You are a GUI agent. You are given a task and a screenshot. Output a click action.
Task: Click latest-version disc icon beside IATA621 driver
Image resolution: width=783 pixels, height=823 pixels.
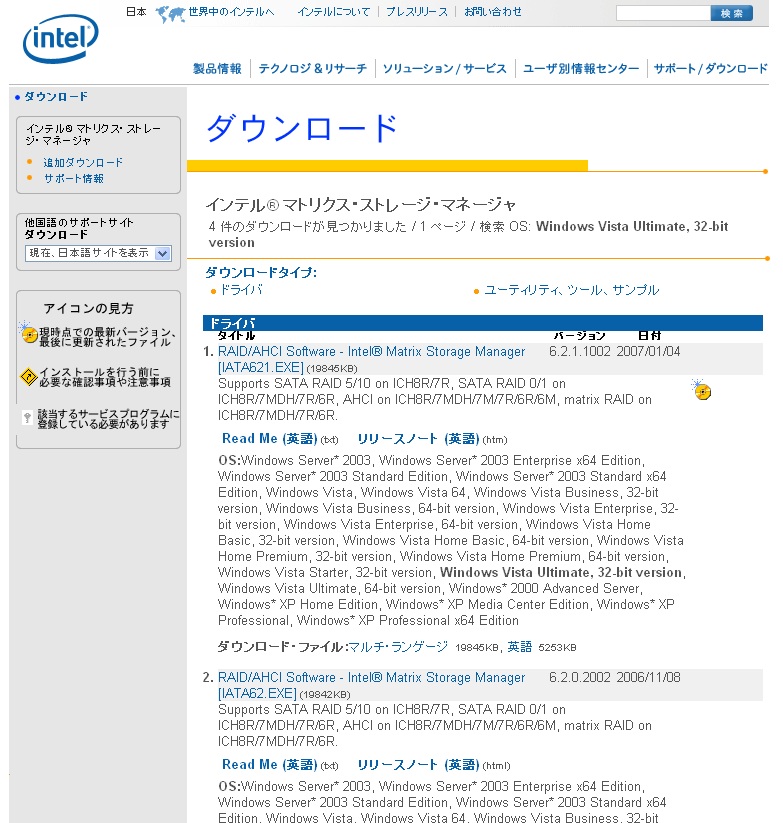click(701, 390)
